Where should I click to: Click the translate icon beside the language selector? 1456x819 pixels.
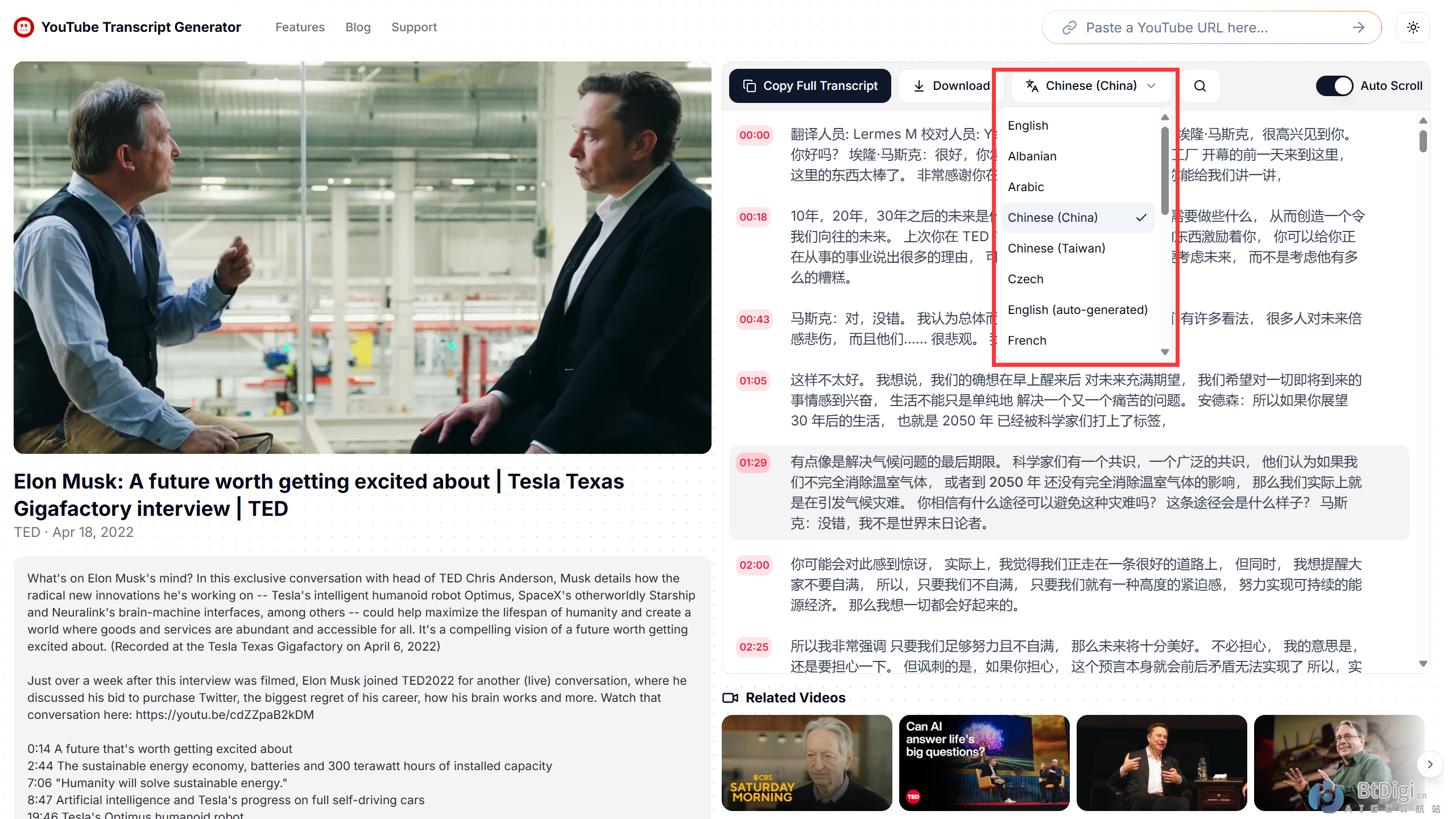pyautogui.click(x=1032, y=85)
